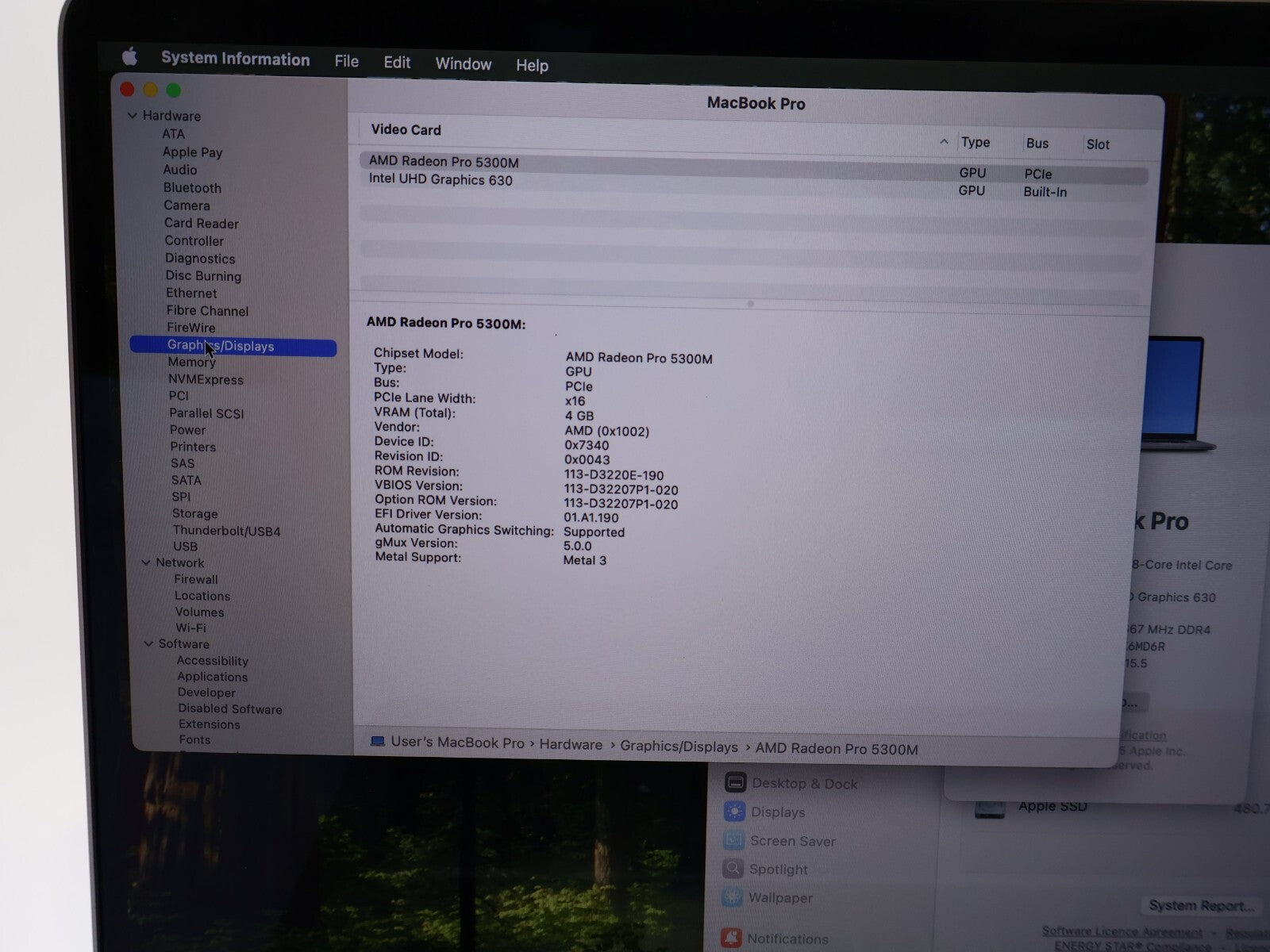The width and height of the screenshot is (1270, 952).
Task: Select Printers in the sidebar
Action: 193,447
